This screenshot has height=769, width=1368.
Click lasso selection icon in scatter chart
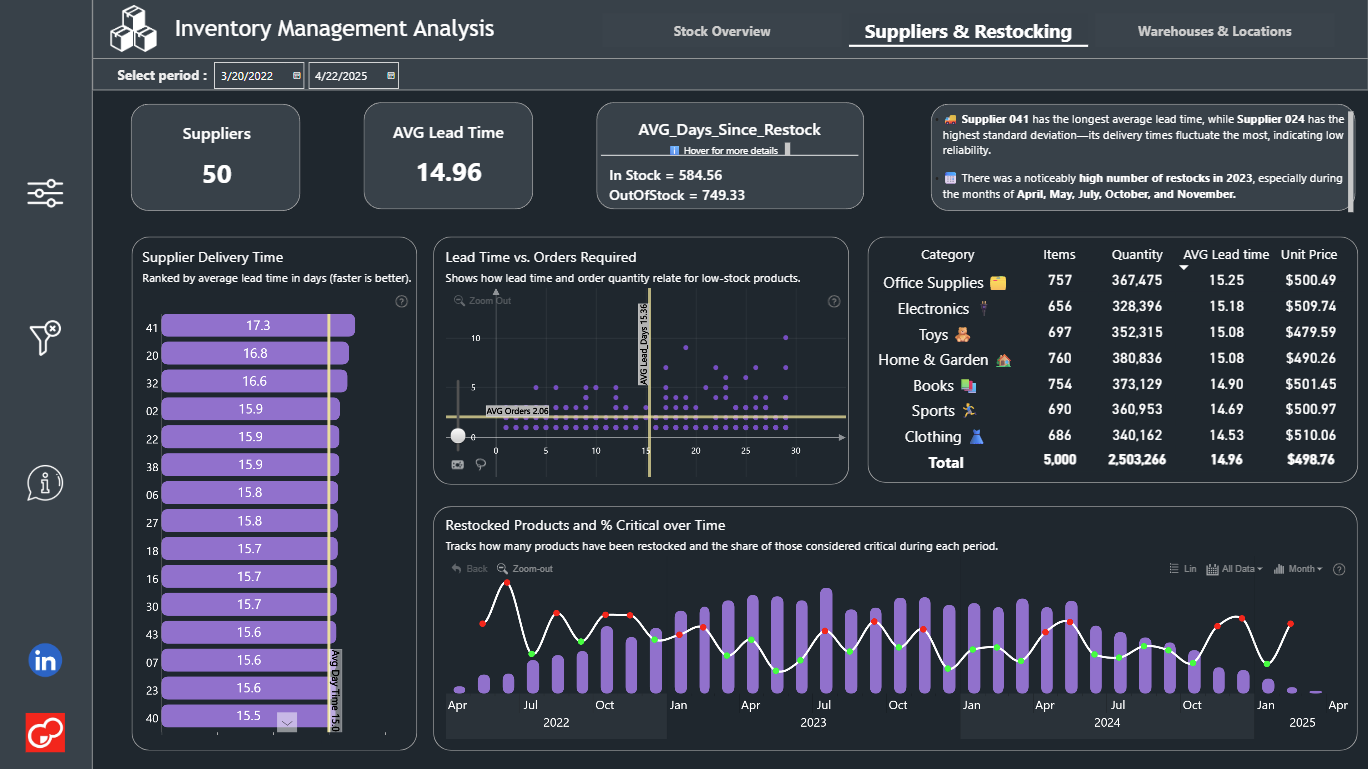pyautogui.click(x=481, y=464)
